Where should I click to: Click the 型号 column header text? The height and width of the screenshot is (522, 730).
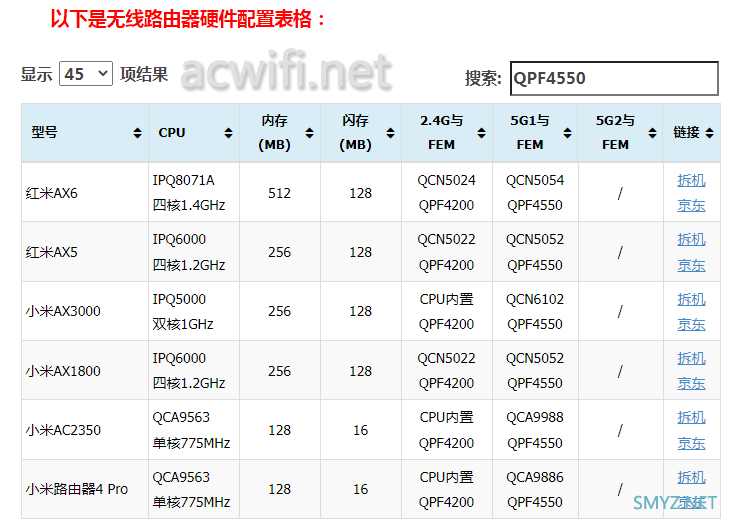tap(44, 133)
